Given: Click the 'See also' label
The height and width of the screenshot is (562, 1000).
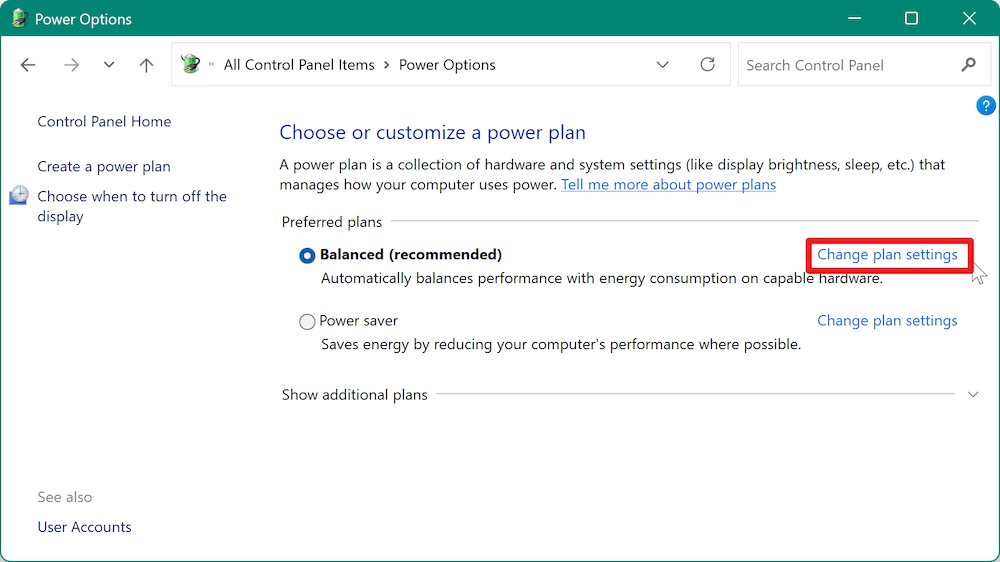Looking at the screenshot, I should pyautogui.click(x=64, y=497).
